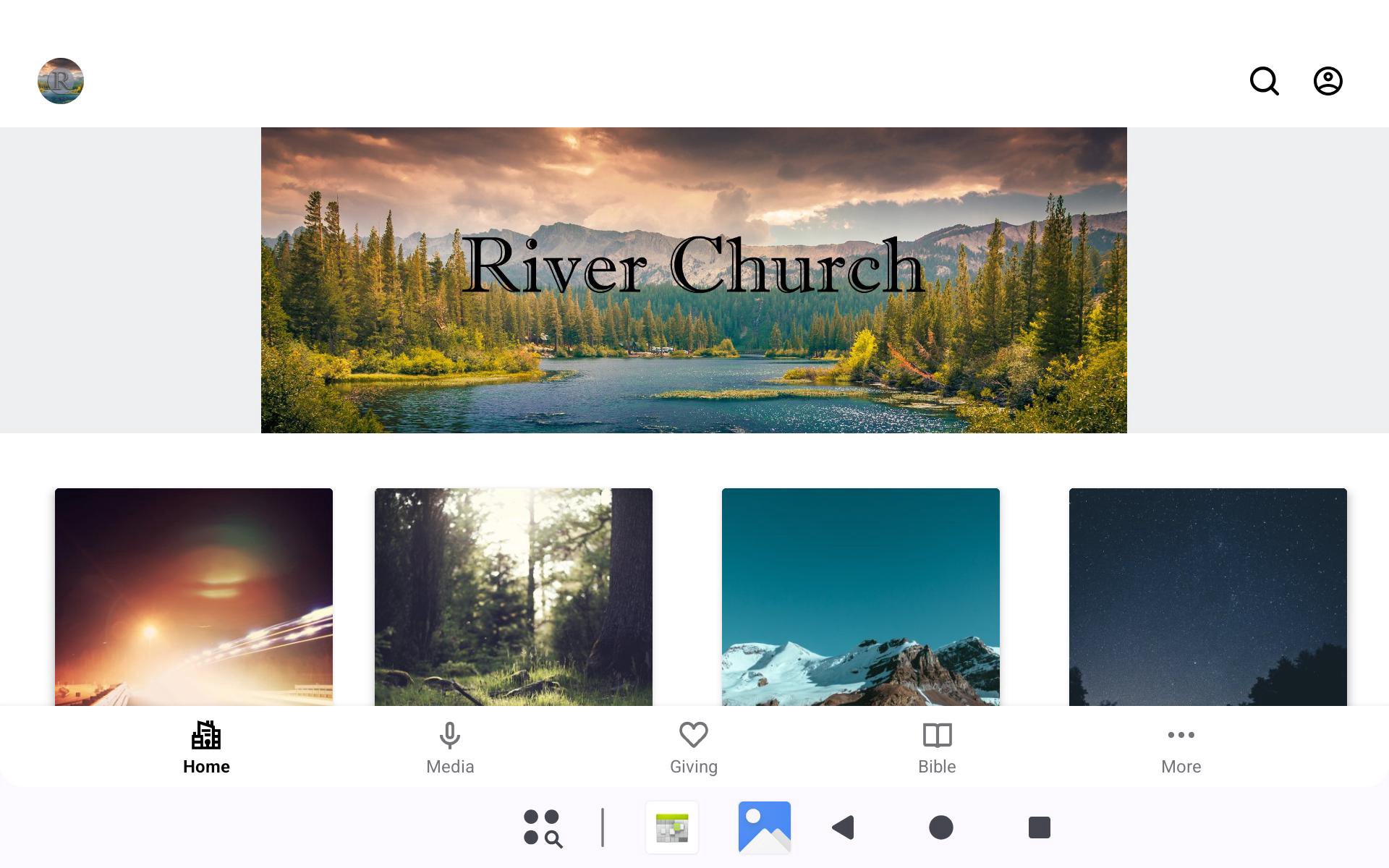
Task: Tap the Home building icon
Action: coord(206,735)
